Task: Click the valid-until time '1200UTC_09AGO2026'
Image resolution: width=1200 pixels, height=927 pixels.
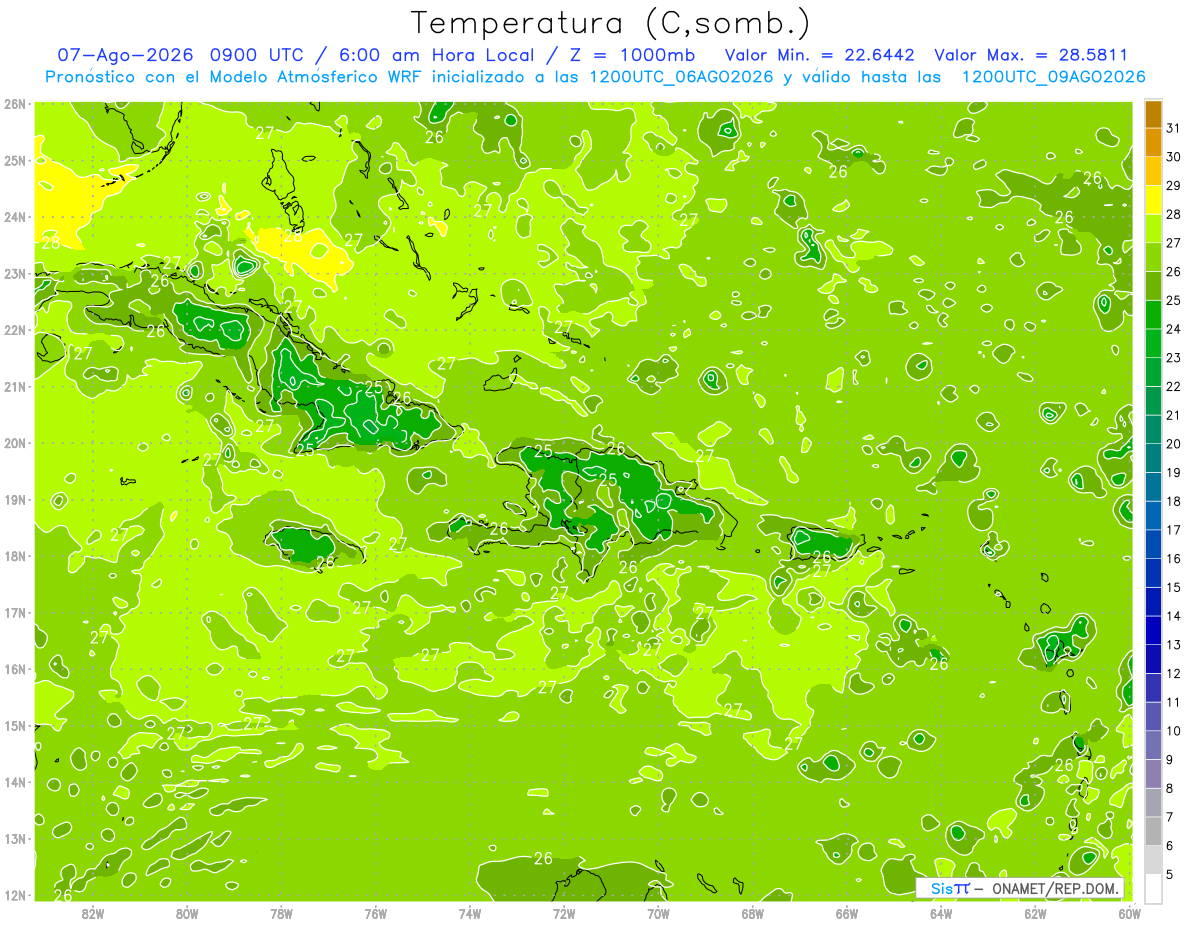Action: click(x=1053, y=77)
